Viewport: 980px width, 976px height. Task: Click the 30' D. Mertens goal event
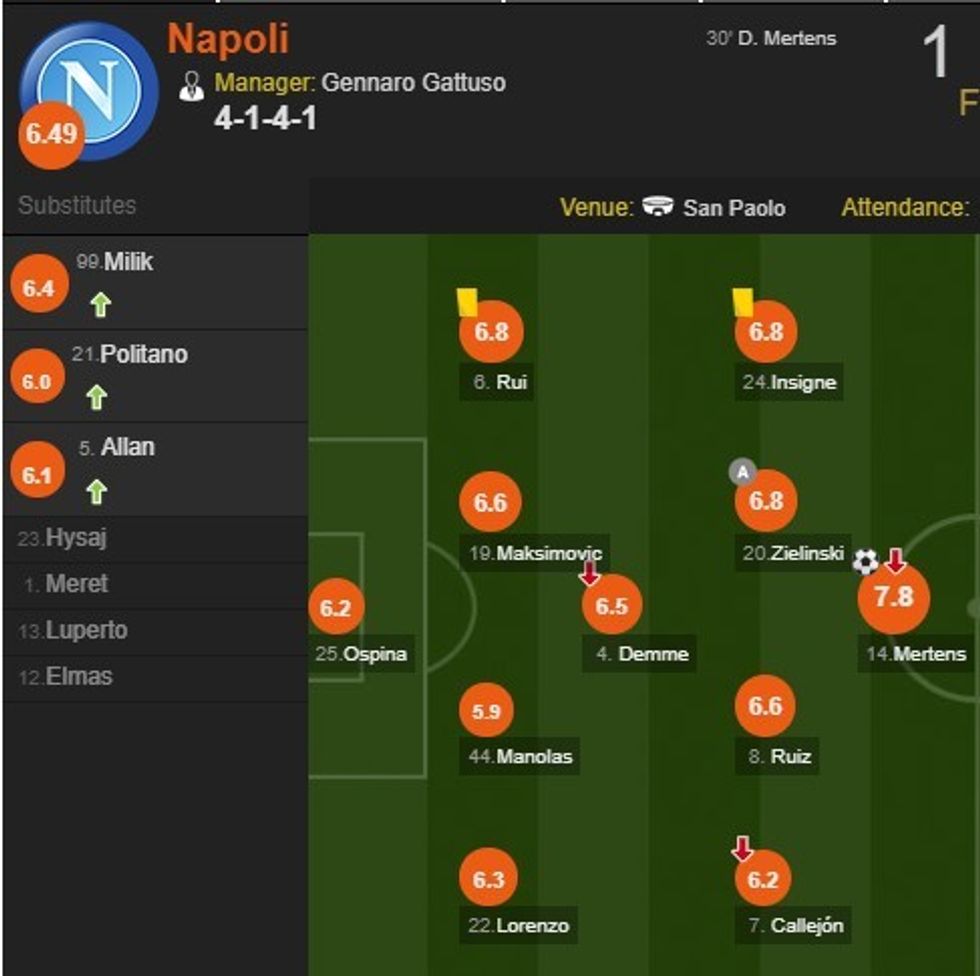click(771, 40)
